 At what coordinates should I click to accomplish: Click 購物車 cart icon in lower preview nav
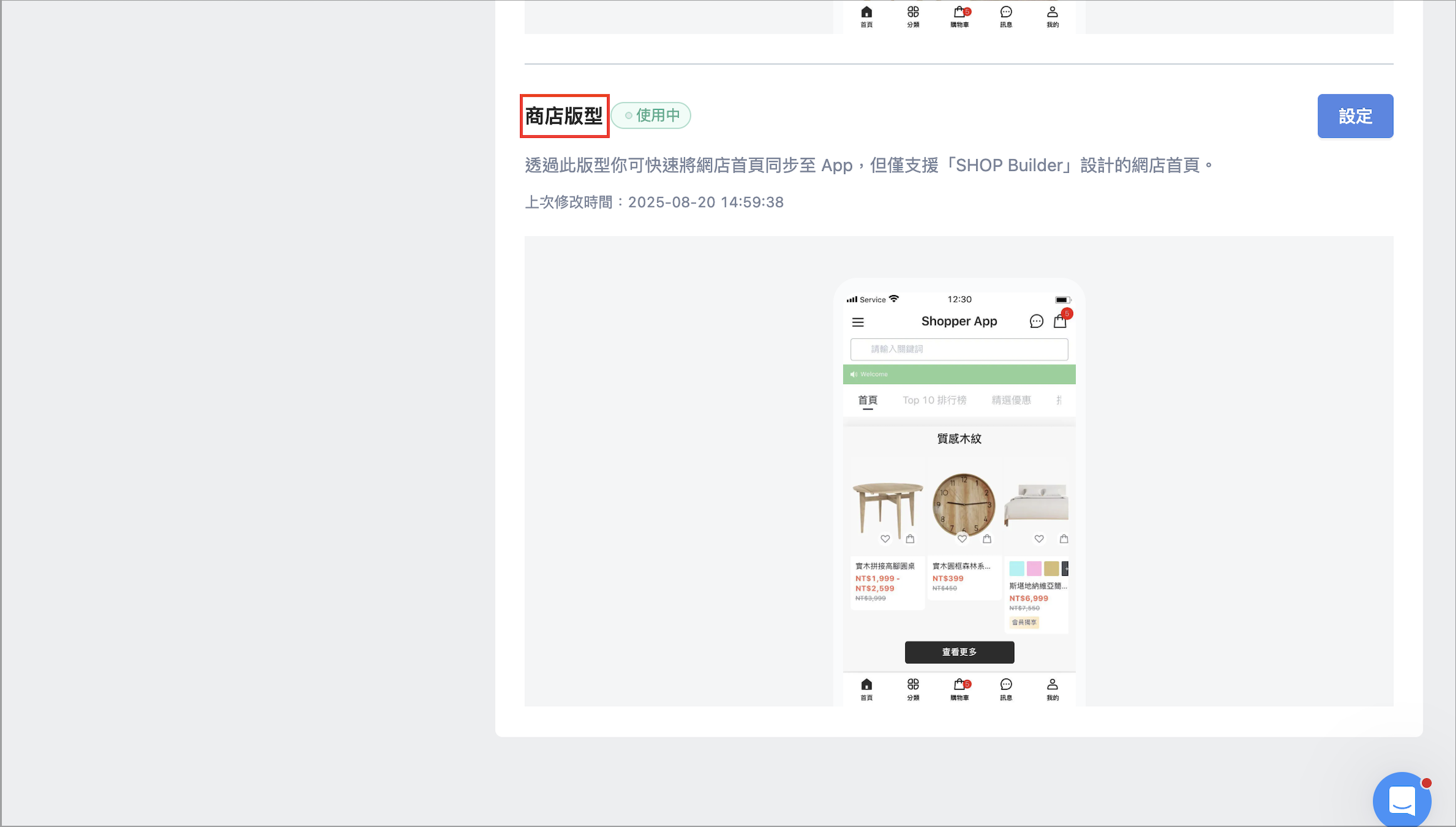coord(959,689)
